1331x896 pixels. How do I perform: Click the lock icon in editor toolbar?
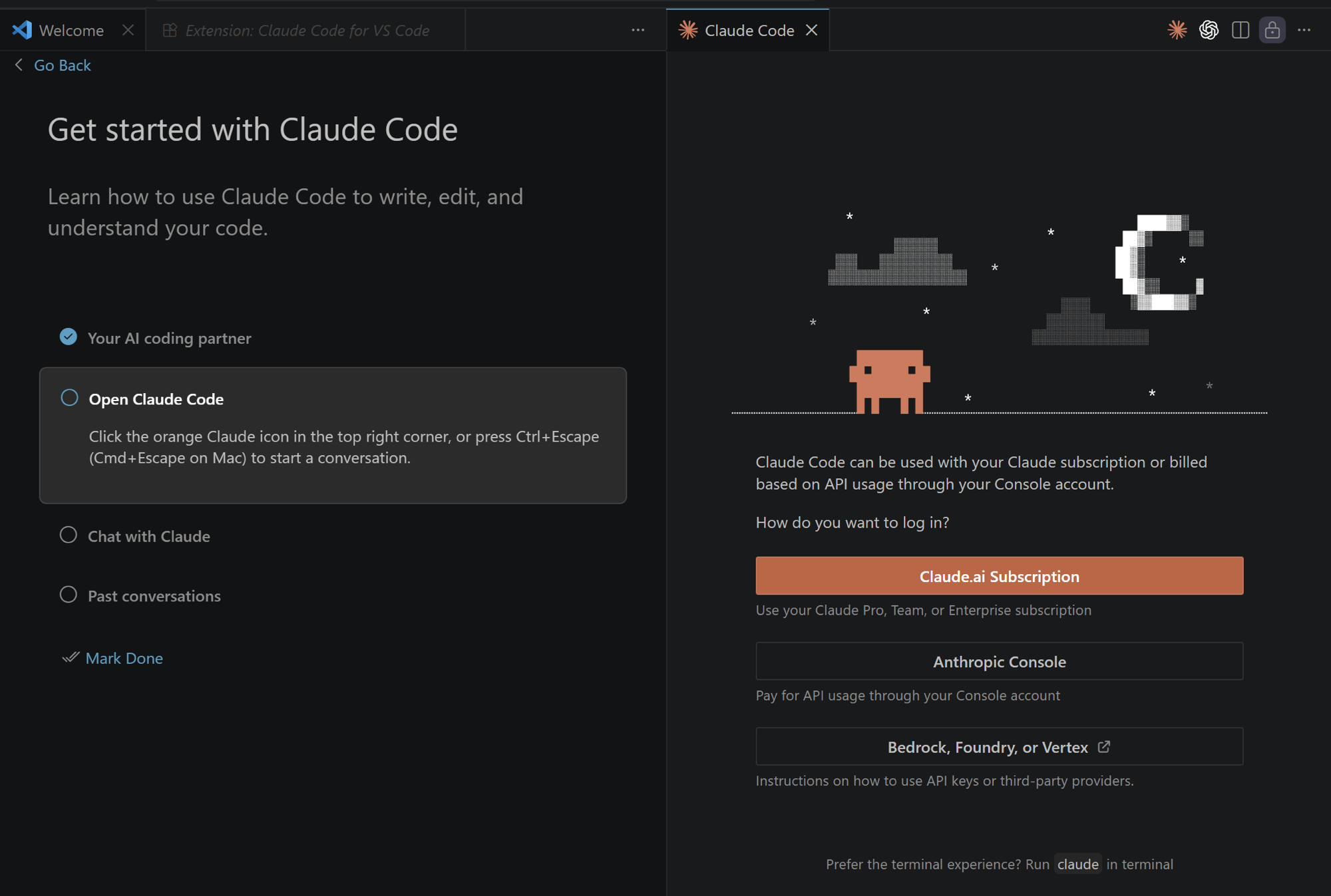click(1272, 30)
